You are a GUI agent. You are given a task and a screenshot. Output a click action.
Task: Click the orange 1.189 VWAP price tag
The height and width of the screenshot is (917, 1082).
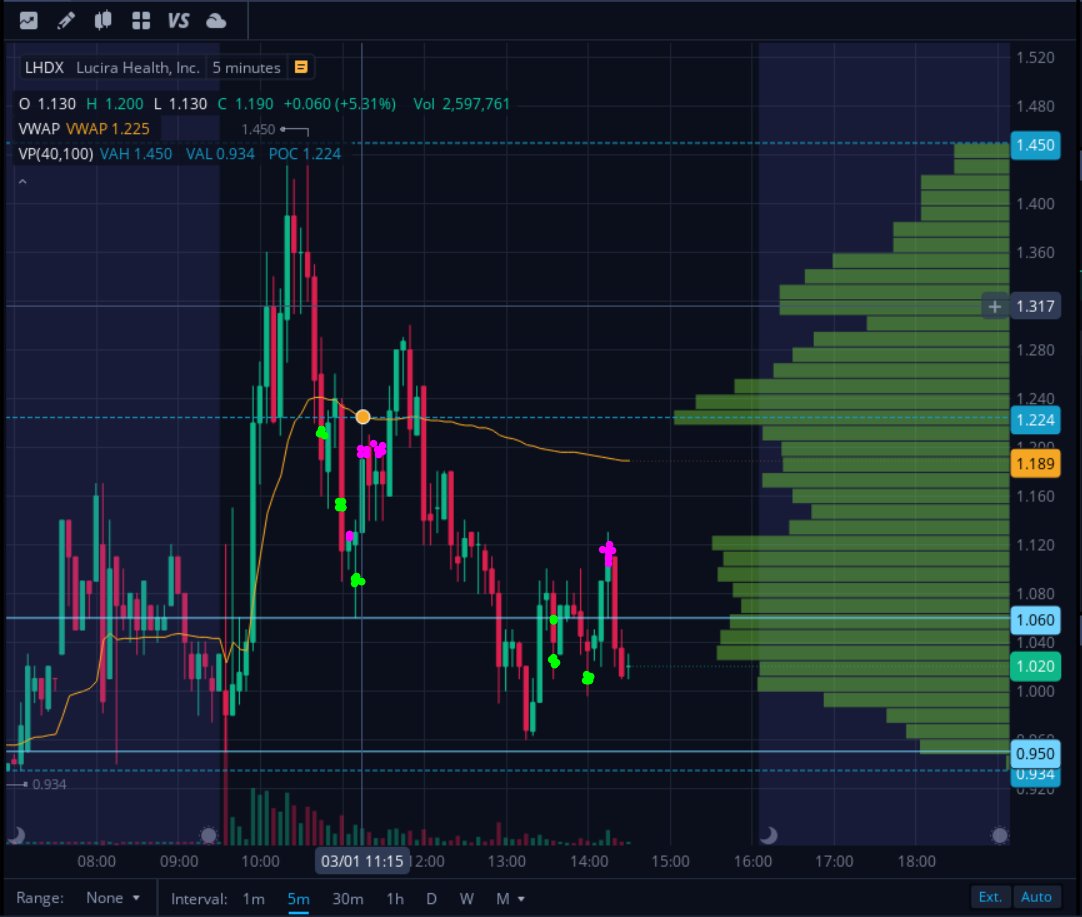click(x=1035, y=464)
